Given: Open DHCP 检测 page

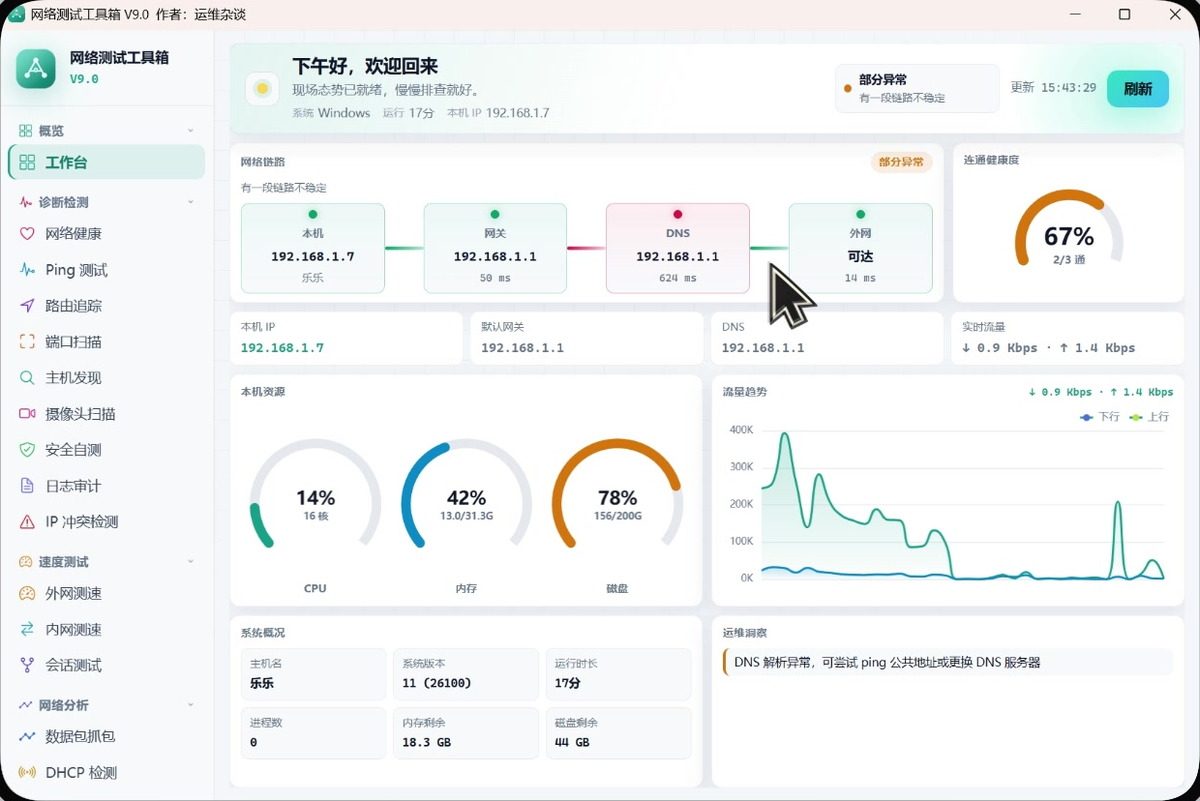Looking at the screenshot, I should (x=106, y=773).
